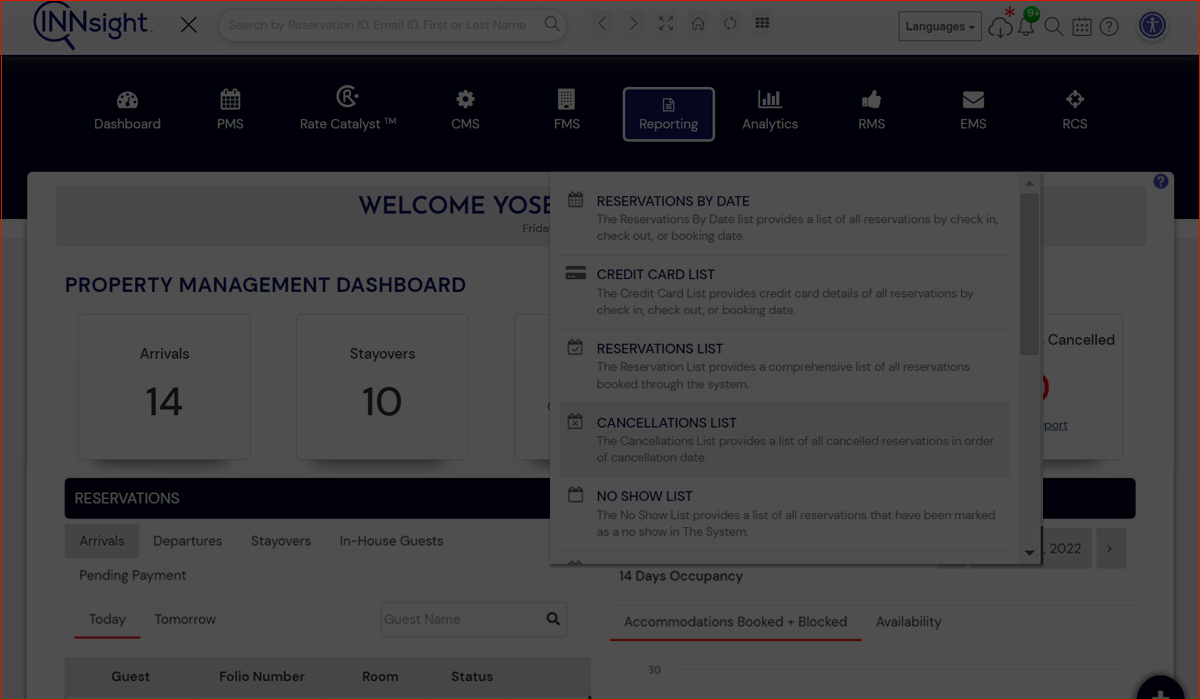The height and width of the screenshot is (700, 1200).
Task: Open the apps grid icon
Action: (762, 23)
